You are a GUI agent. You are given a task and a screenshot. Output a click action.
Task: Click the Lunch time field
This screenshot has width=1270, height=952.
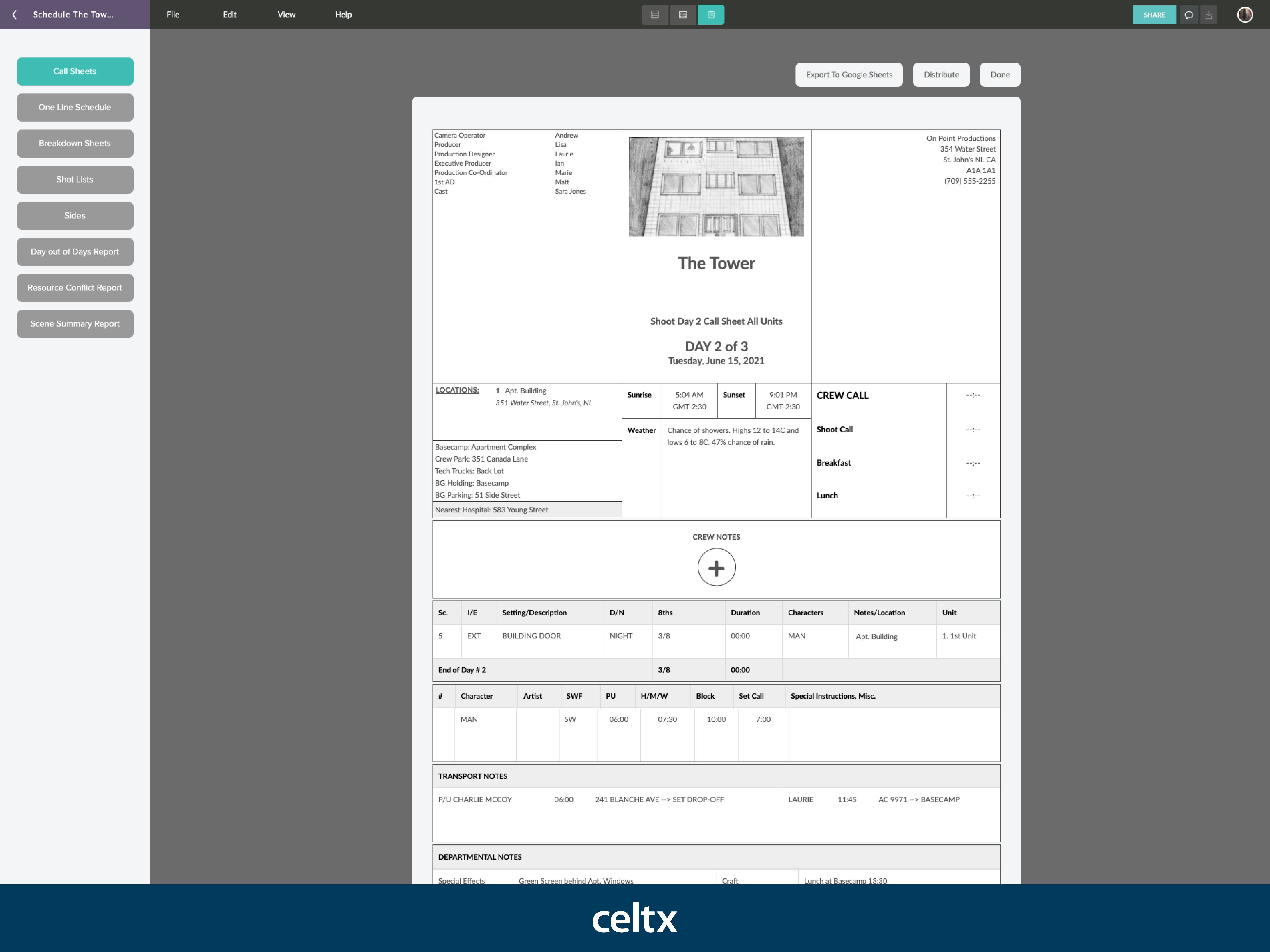(973, 496)
